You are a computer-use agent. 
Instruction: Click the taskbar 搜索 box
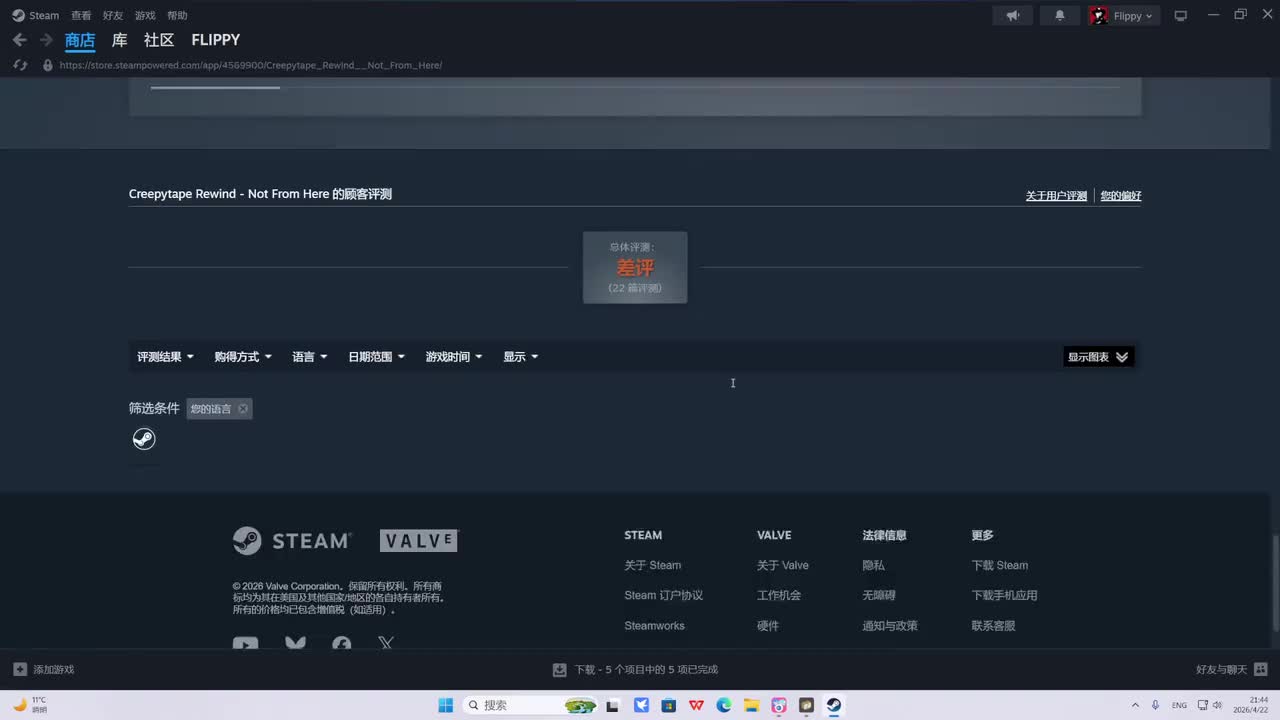531,705
